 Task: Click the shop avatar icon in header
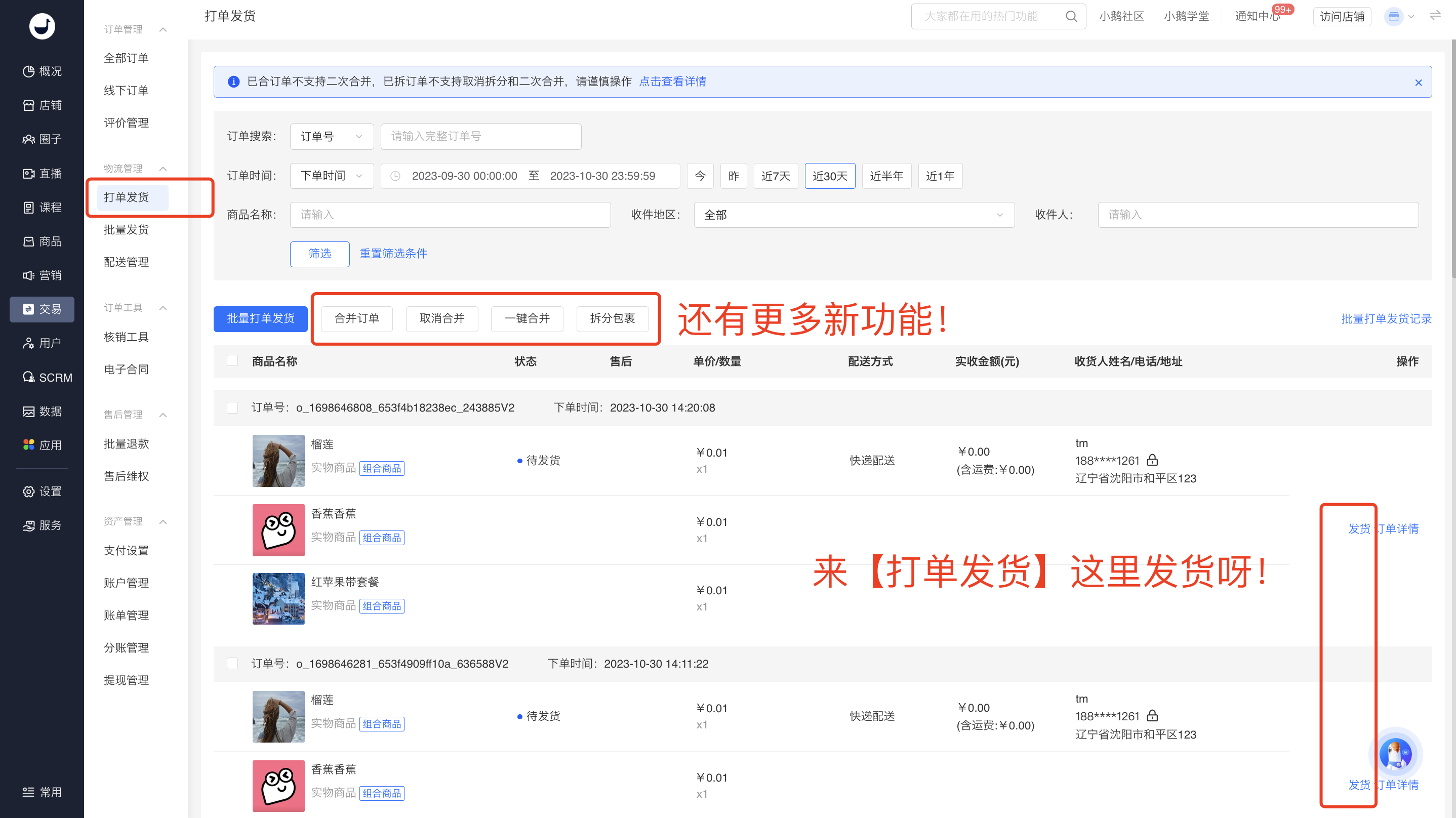coord(1394,16)
